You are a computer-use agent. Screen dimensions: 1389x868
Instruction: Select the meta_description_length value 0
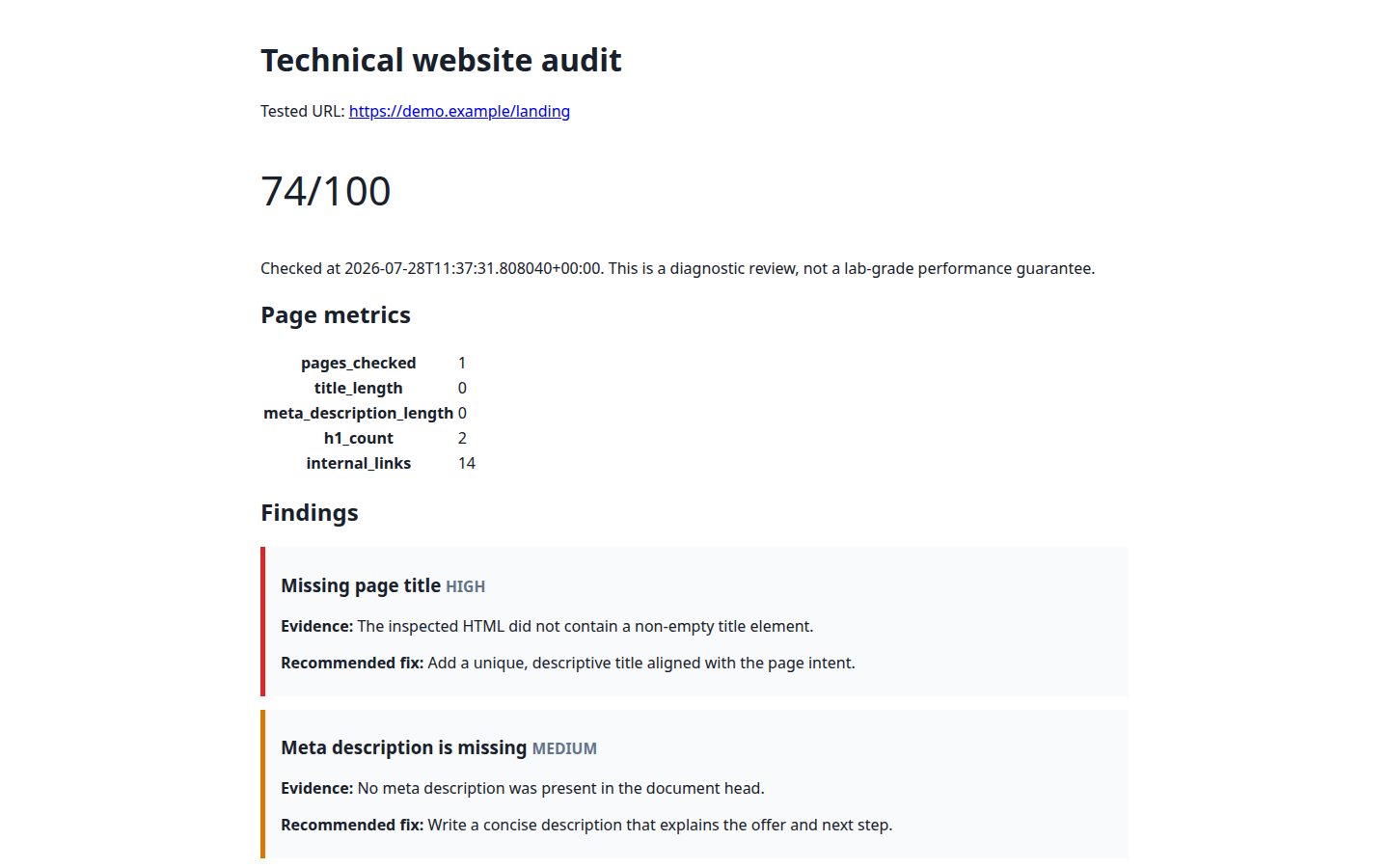[462, 413]
